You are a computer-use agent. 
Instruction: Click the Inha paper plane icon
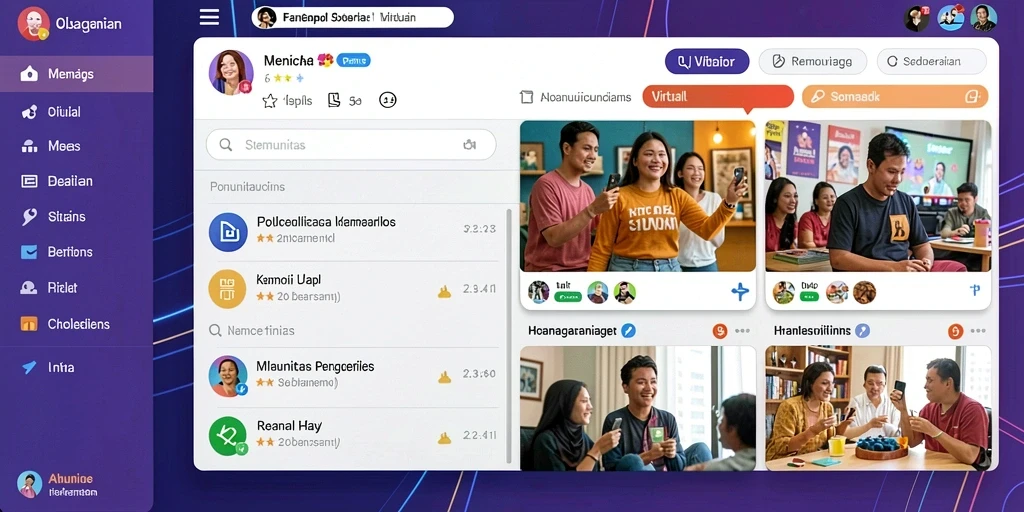(x=29, y=367)
